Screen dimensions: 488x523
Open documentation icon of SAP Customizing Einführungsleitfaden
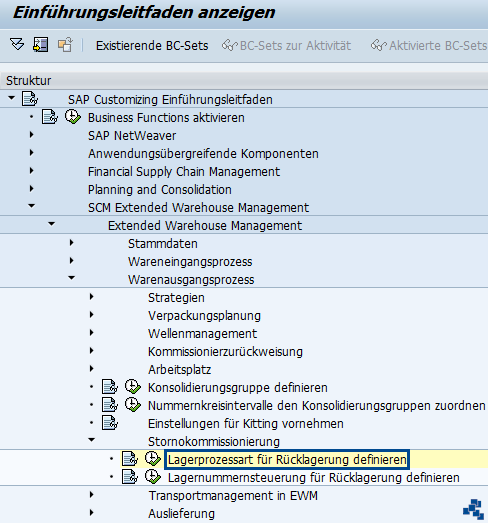coord(30,99)
